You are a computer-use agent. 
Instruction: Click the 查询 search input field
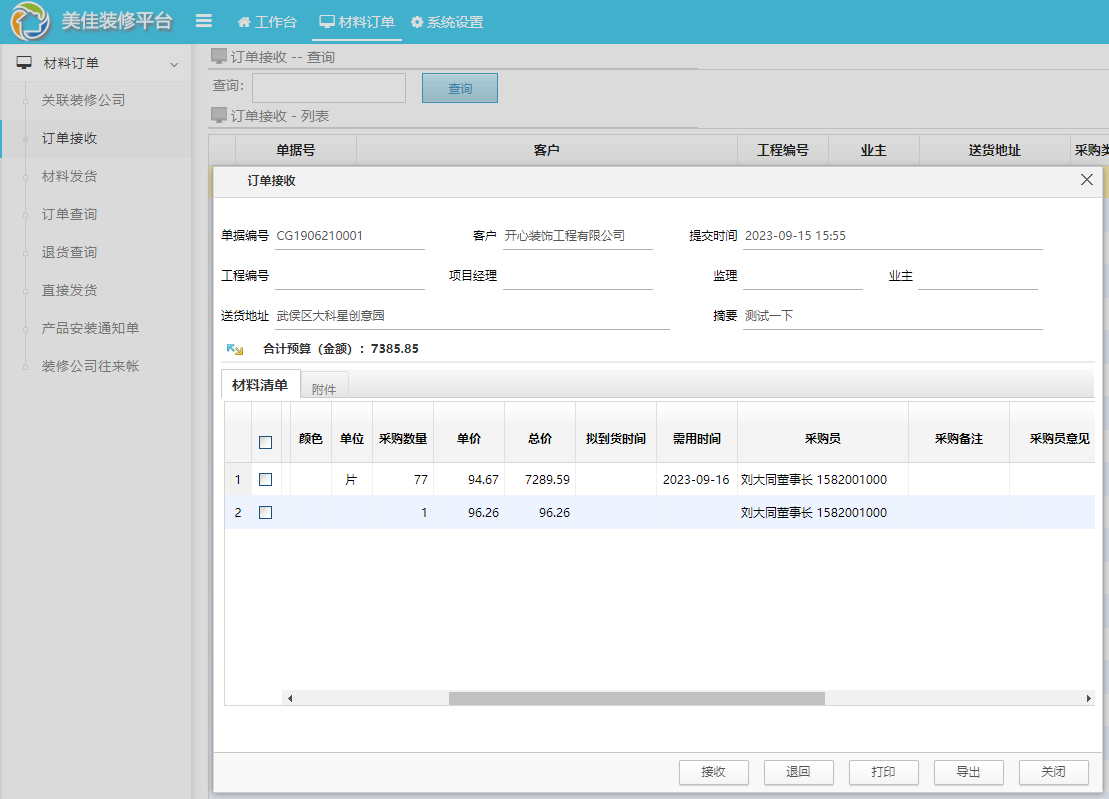(x=329, y=88)
